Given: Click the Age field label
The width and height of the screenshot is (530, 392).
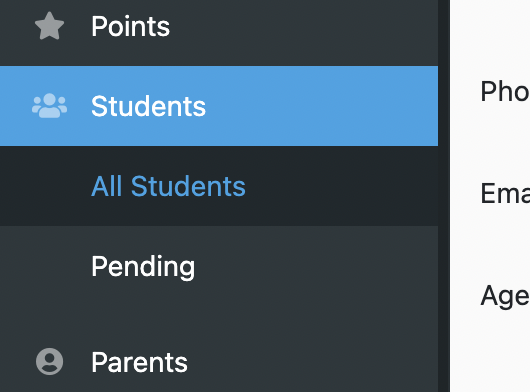Looking at the screenshot, I should pyautogui.click(x=505, y=296).
